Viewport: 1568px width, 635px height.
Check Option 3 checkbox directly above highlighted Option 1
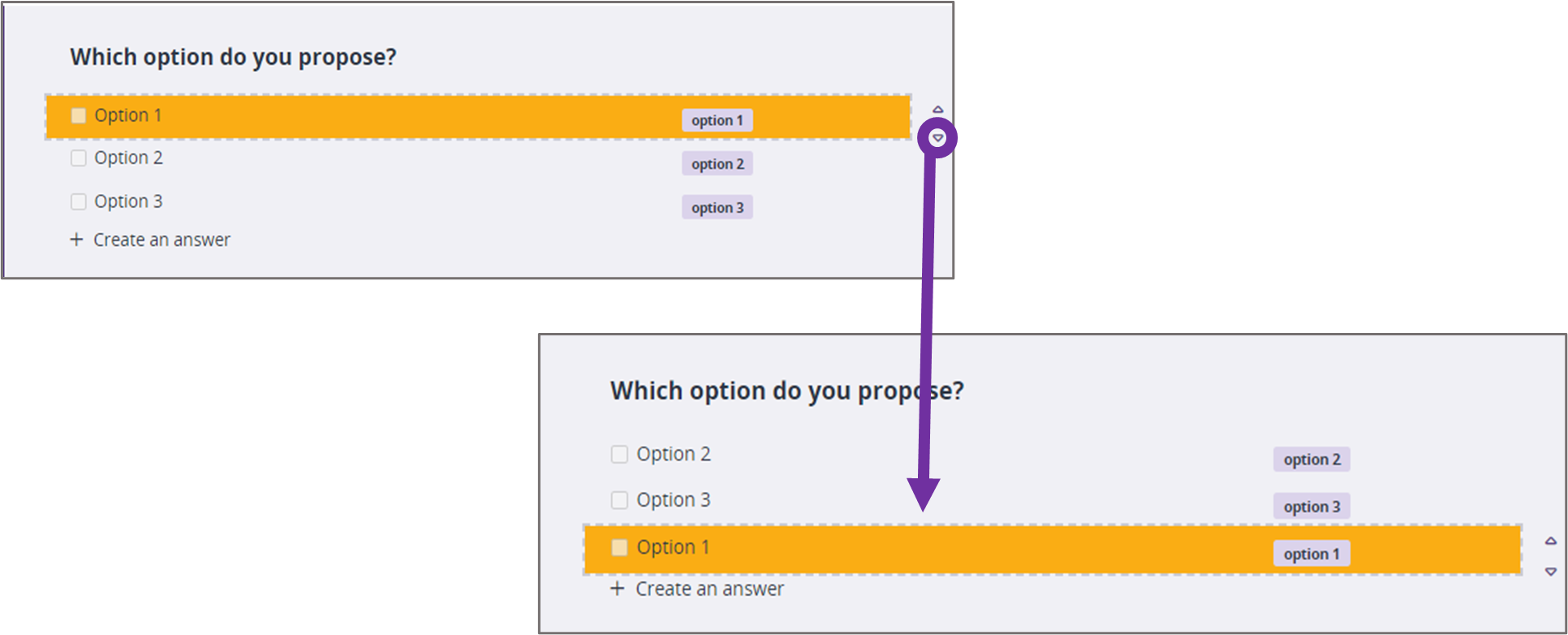tap(619, 500)
